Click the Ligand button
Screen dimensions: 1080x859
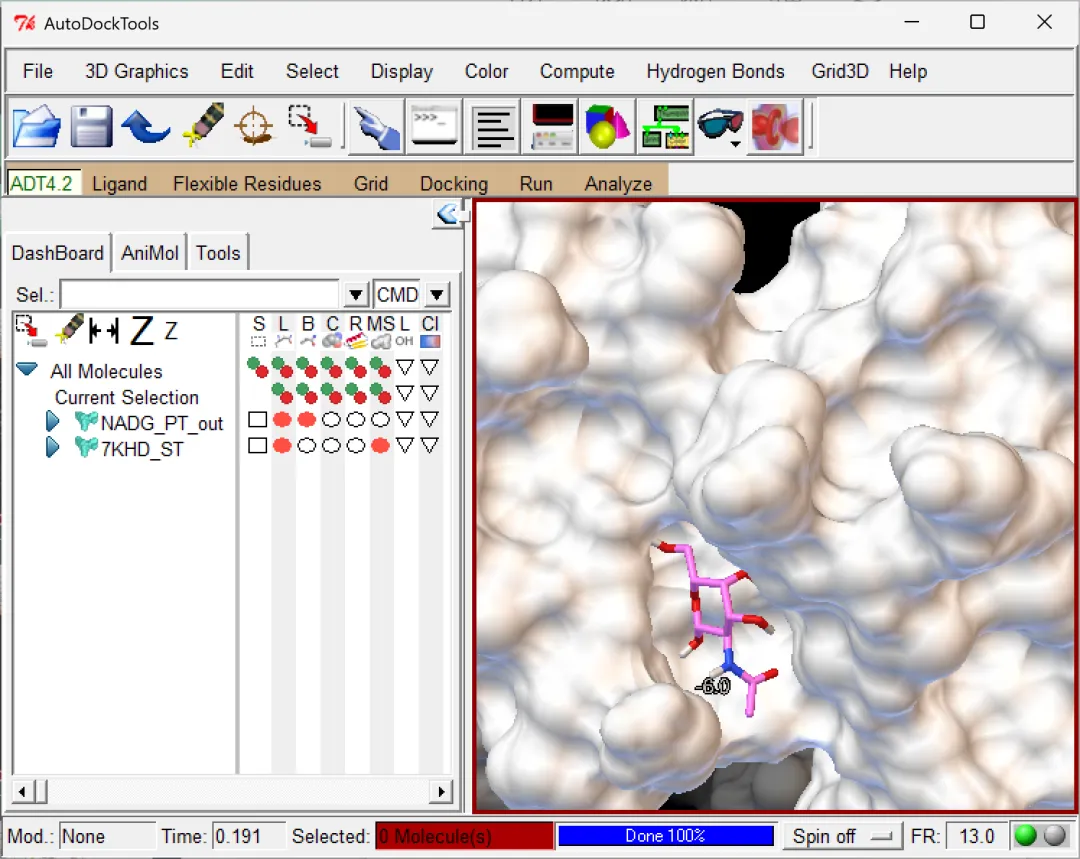coord(119,184)
